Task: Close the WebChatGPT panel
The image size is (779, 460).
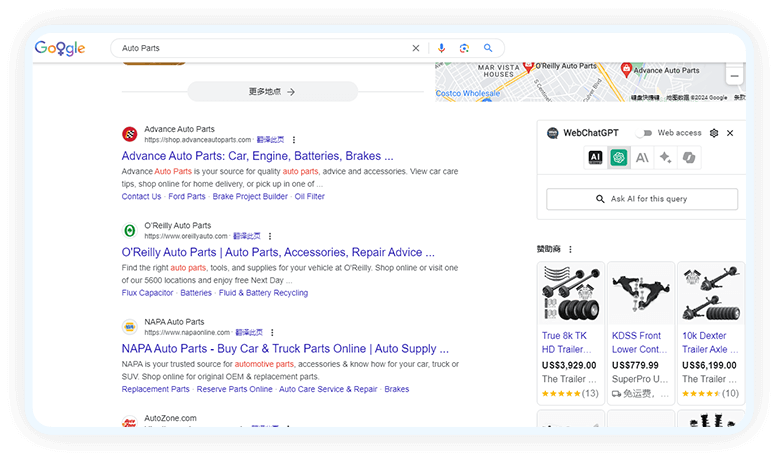Action: (730, 133)
